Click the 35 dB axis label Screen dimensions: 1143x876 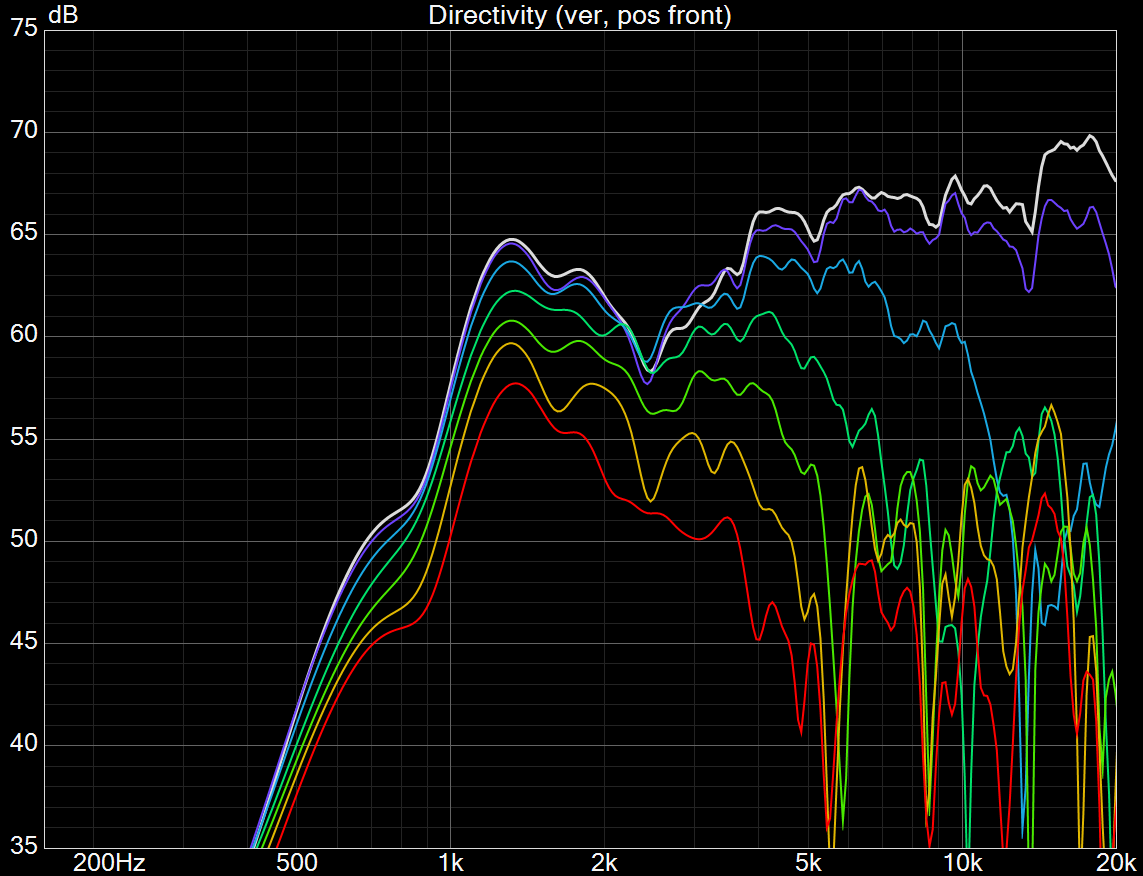tap(24, 846)
